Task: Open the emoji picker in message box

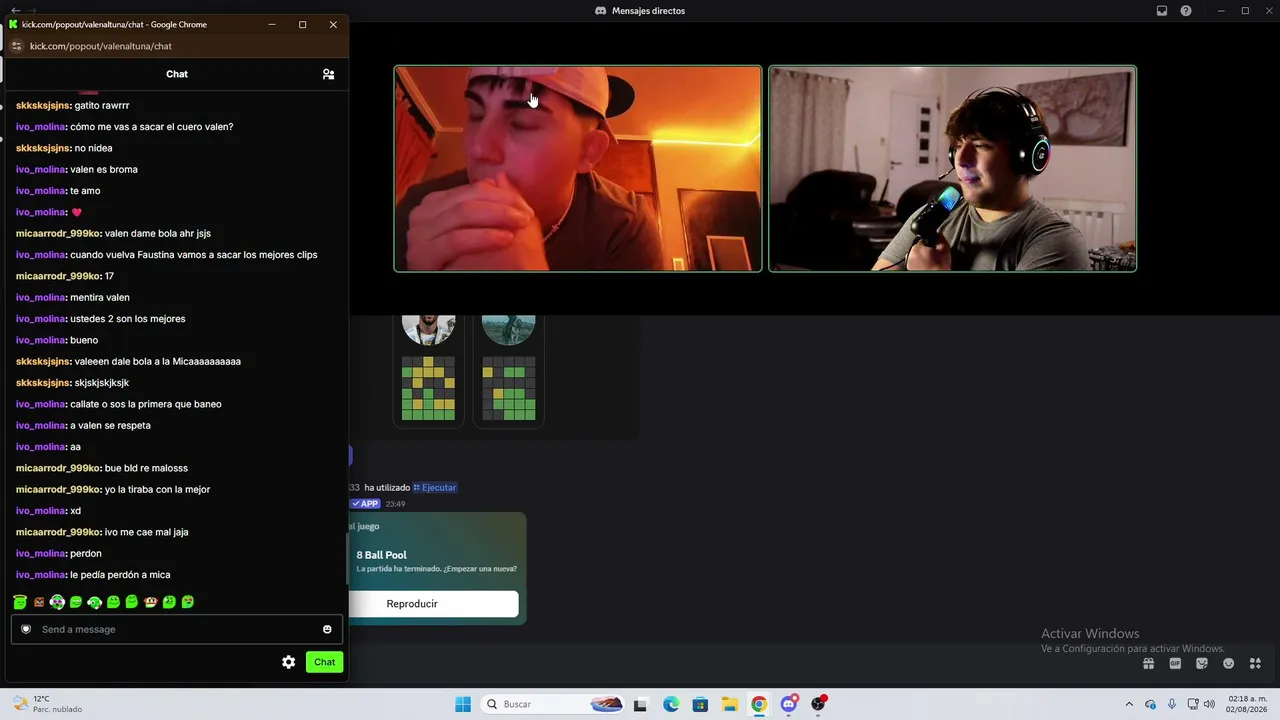Action: pos(327,629)
